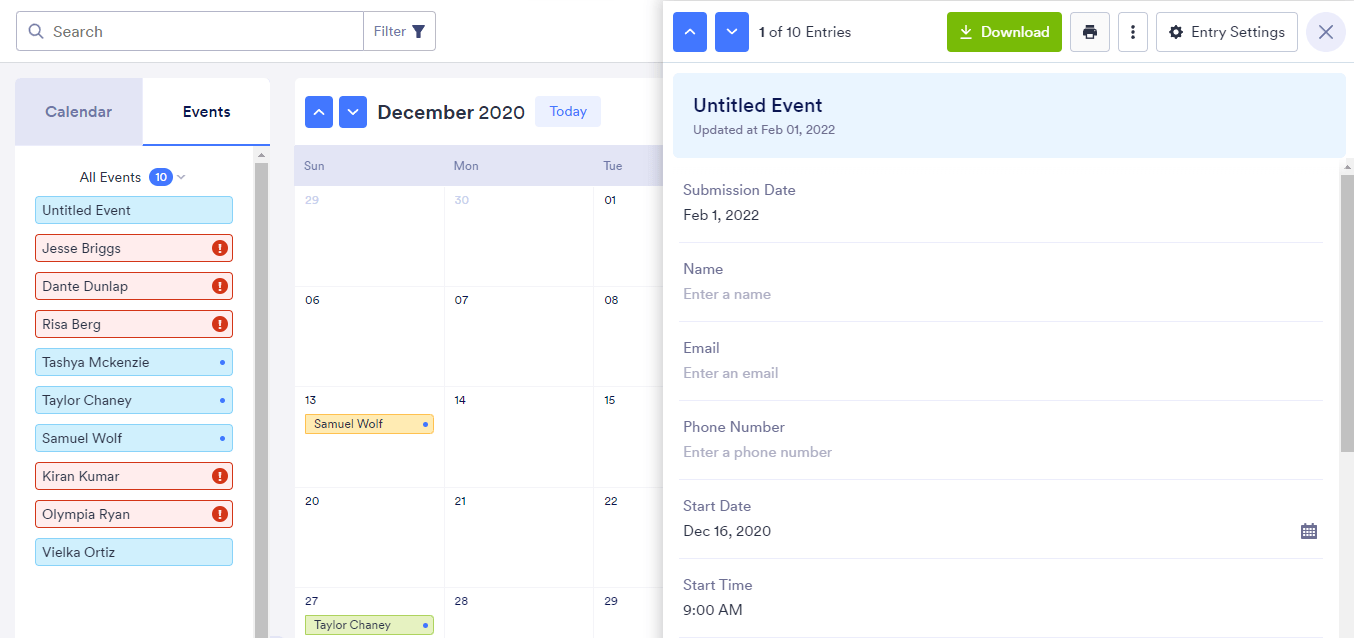This screenshot has height=638, width=1354.
Task: Open the three-dot more options menu
Action: tap(1132, 32)
